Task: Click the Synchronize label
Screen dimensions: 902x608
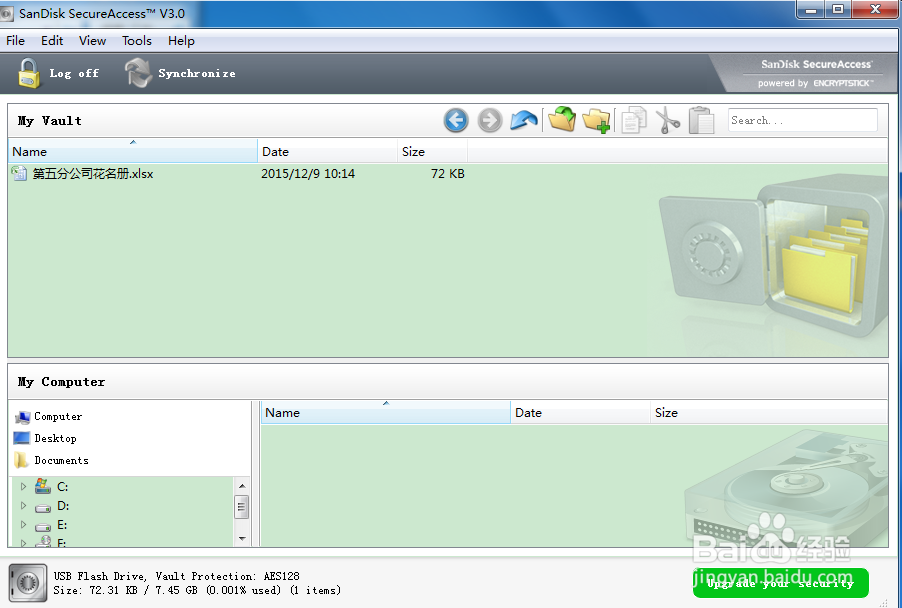Action: click(197, 73)
